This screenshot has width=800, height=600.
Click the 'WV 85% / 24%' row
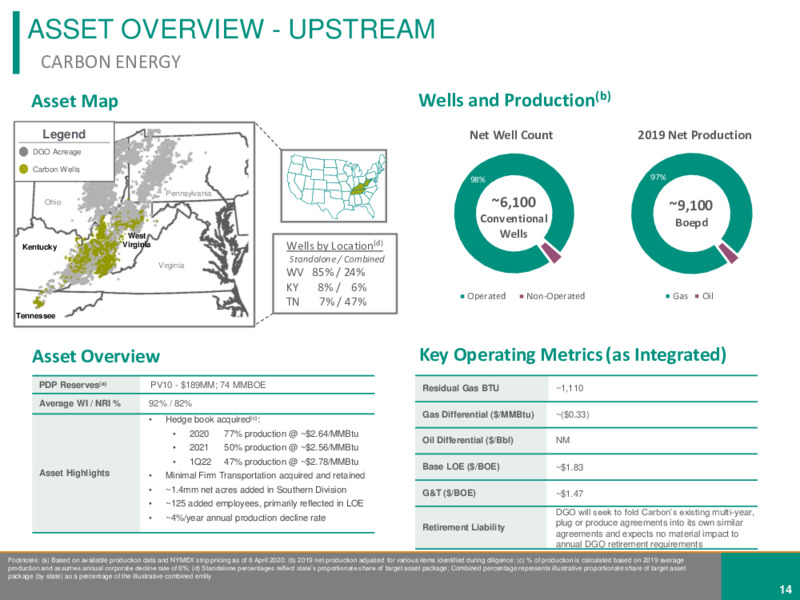click(x=326, y=272)
